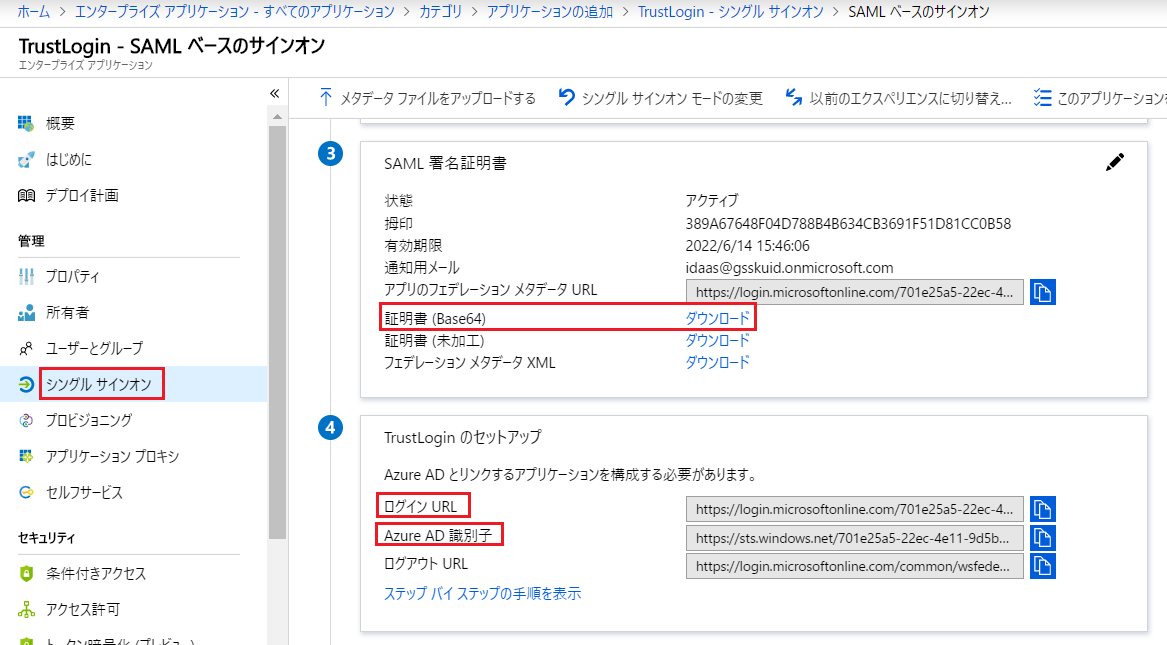Click メタデータ ファイルをアップロードする button
The width and height of the screenshot is (1167, 645).
pos(427,98)
